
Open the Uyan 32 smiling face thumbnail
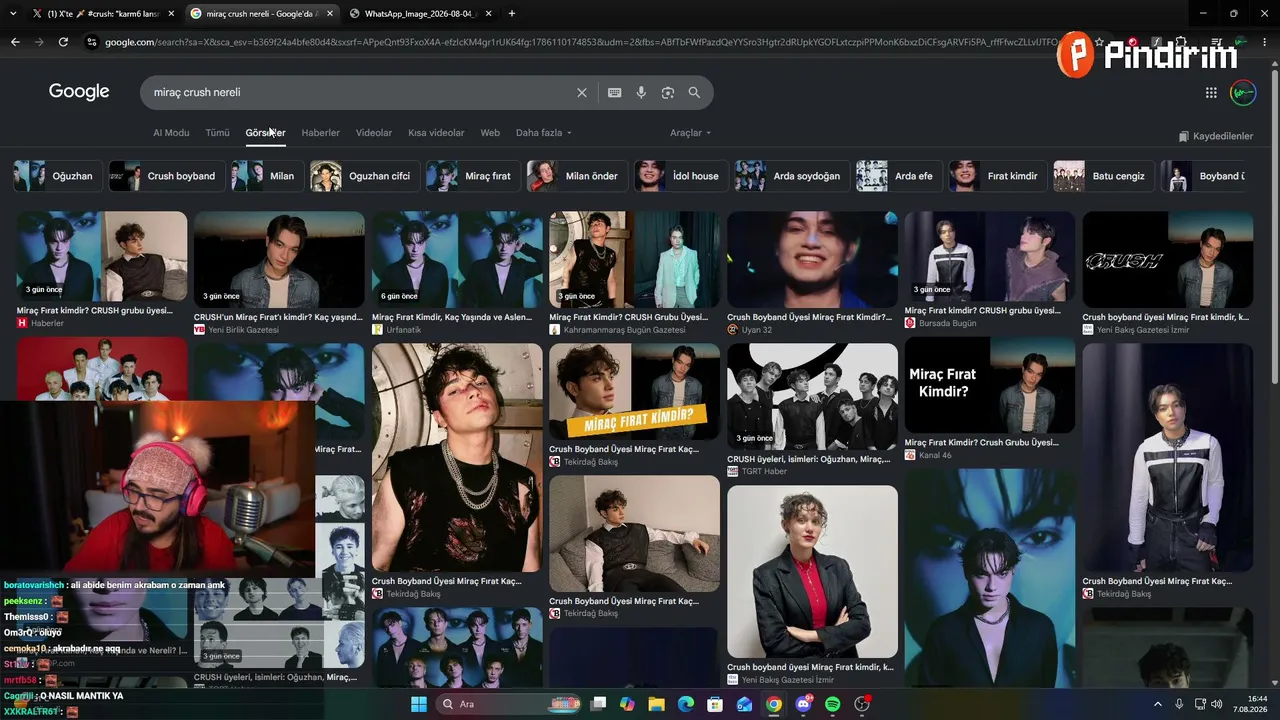tap(812, 259)
